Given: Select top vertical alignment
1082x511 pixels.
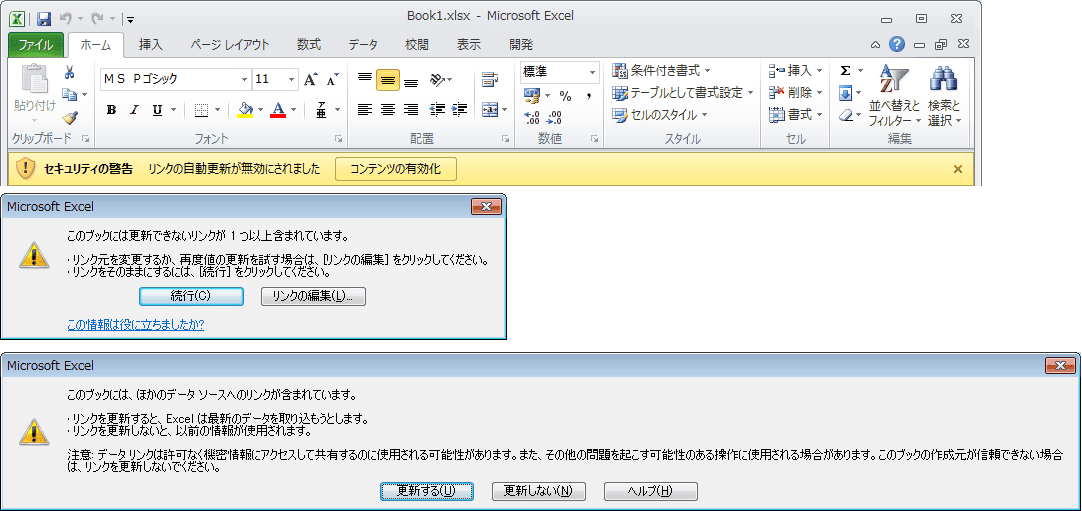Looking at the screenshot, I should (x=365, y=79).
